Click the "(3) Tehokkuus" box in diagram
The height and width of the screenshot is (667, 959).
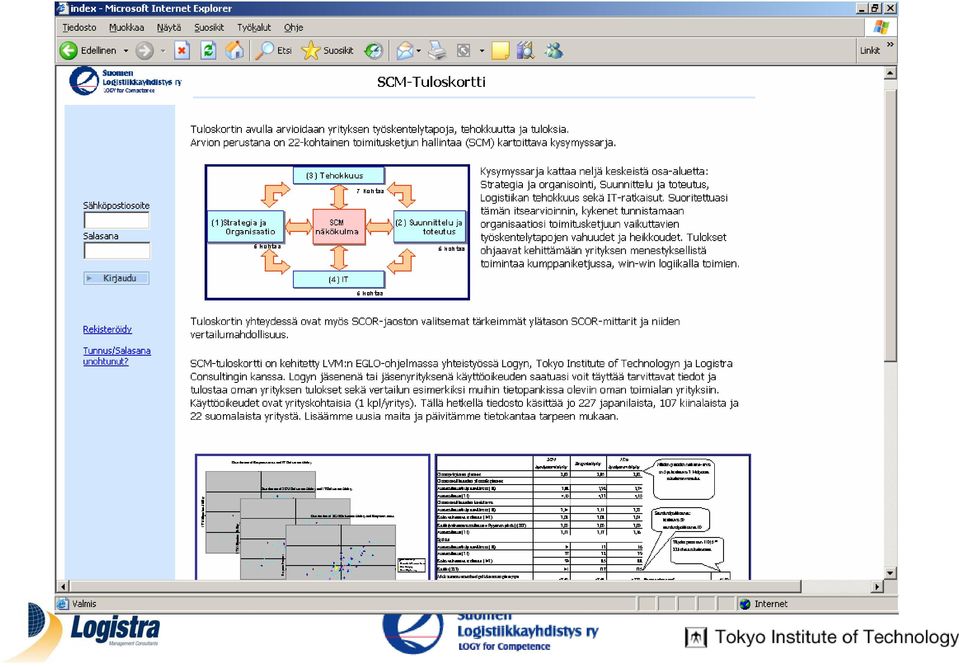(338, 175)
